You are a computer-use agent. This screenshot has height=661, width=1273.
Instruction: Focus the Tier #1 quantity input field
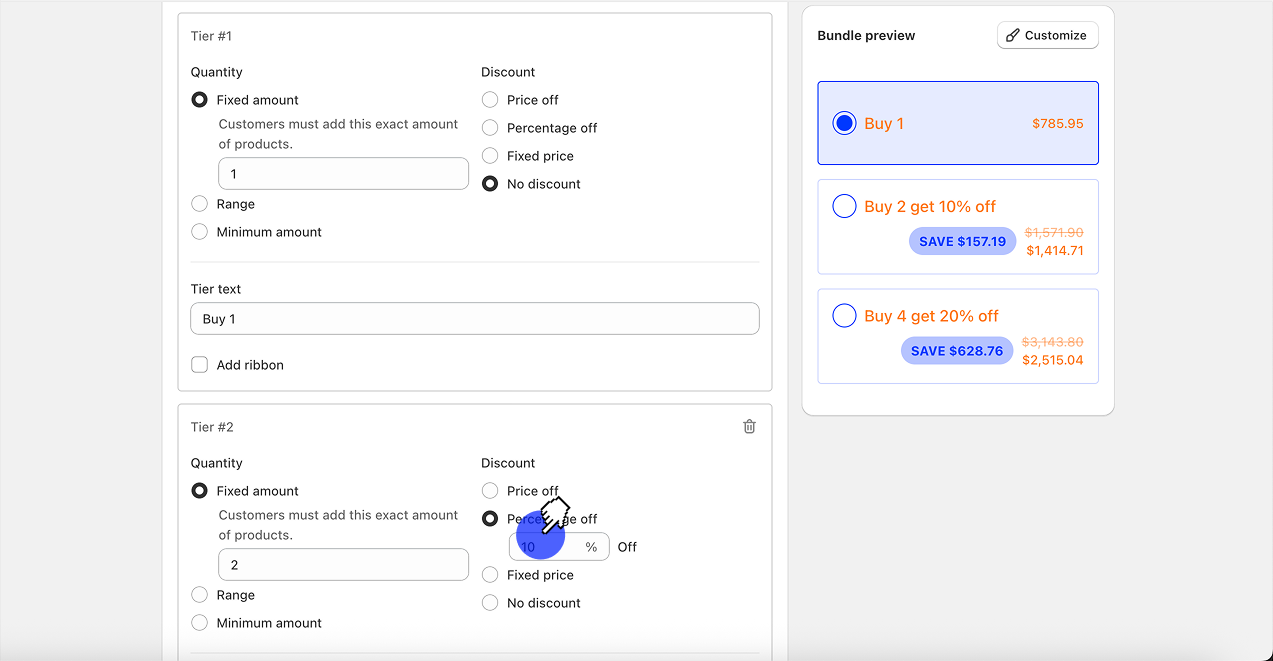coord(343,174)
